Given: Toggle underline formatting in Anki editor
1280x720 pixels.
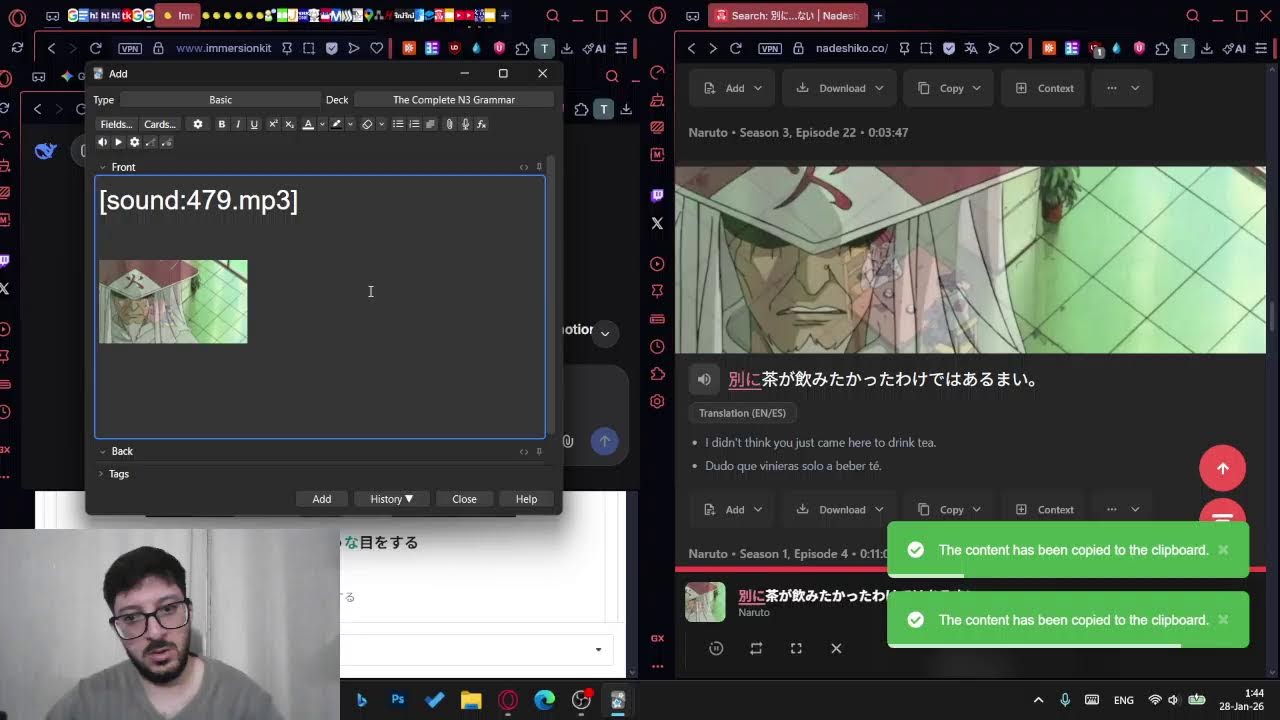Looking at the screenshot, I should [x=254, y=124].
